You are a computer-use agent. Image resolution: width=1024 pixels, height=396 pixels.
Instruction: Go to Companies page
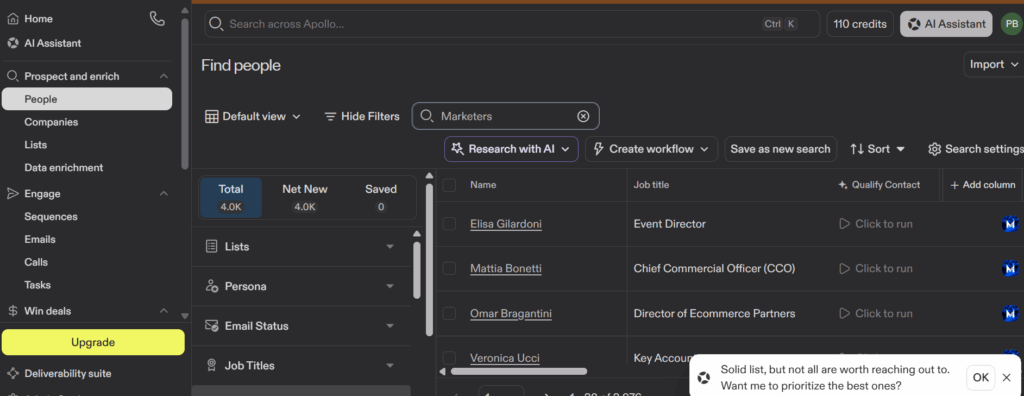tap(51, 122)
